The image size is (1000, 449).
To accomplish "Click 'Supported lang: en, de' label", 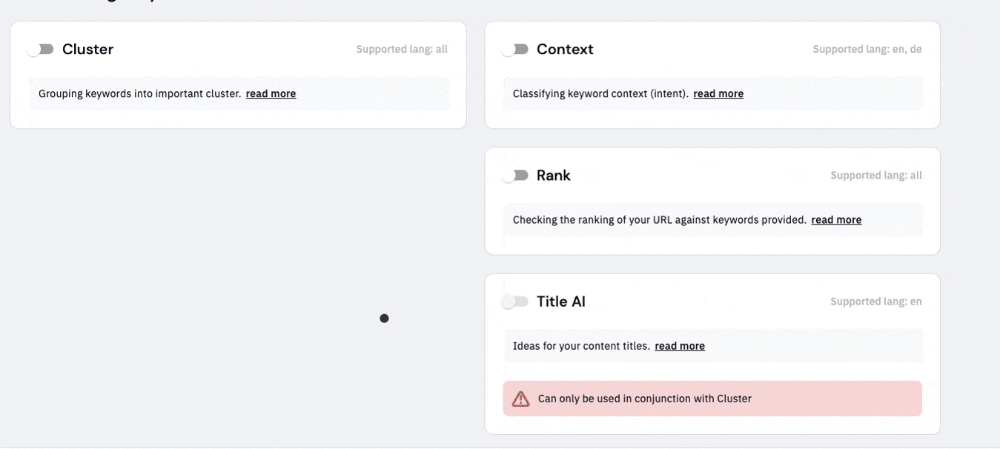I will 867,49.
